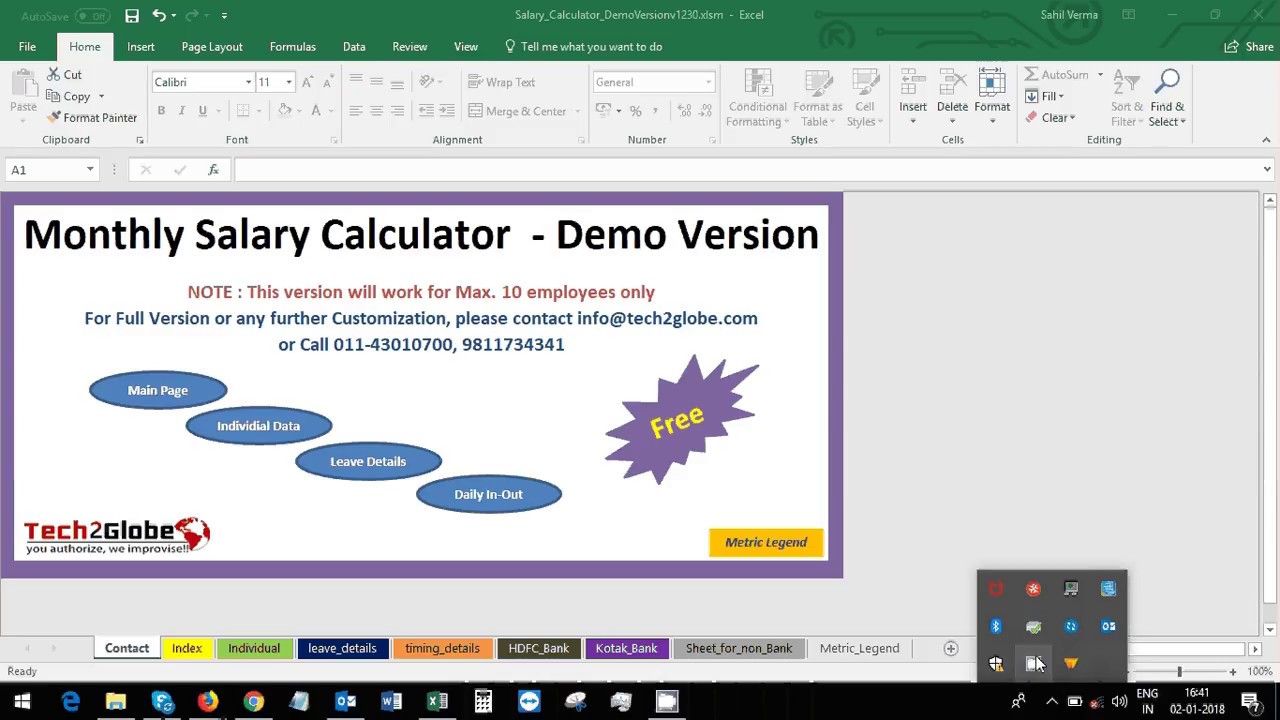Click Decrease Indent icon
This screenshot has height=720, width=1280.
[426, 111]
